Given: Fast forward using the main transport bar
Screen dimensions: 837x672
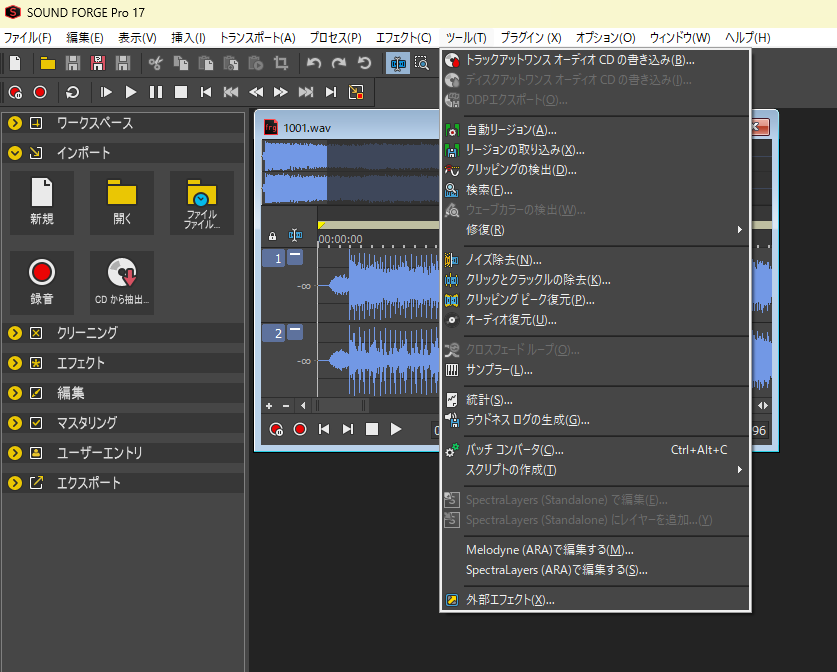Looking at the screenshot, I should click(281, 92).
